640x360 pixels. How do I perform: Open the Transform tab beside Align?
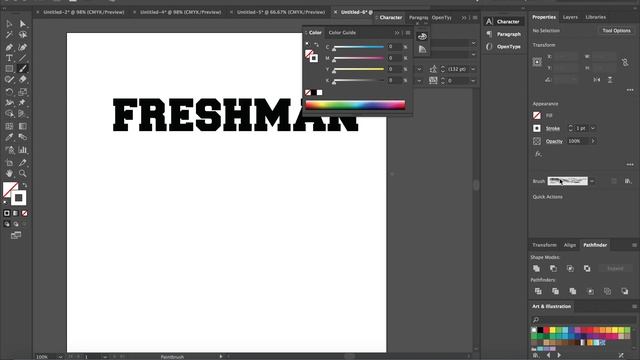click(x=544, y=245)
